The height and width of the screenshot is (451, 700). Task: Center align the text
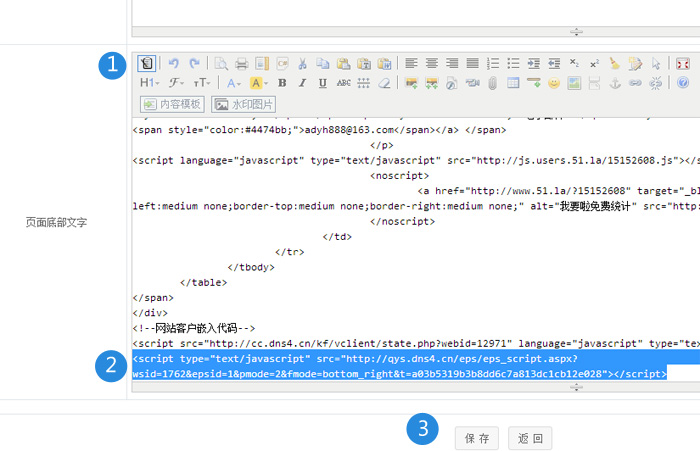point(432,63)
